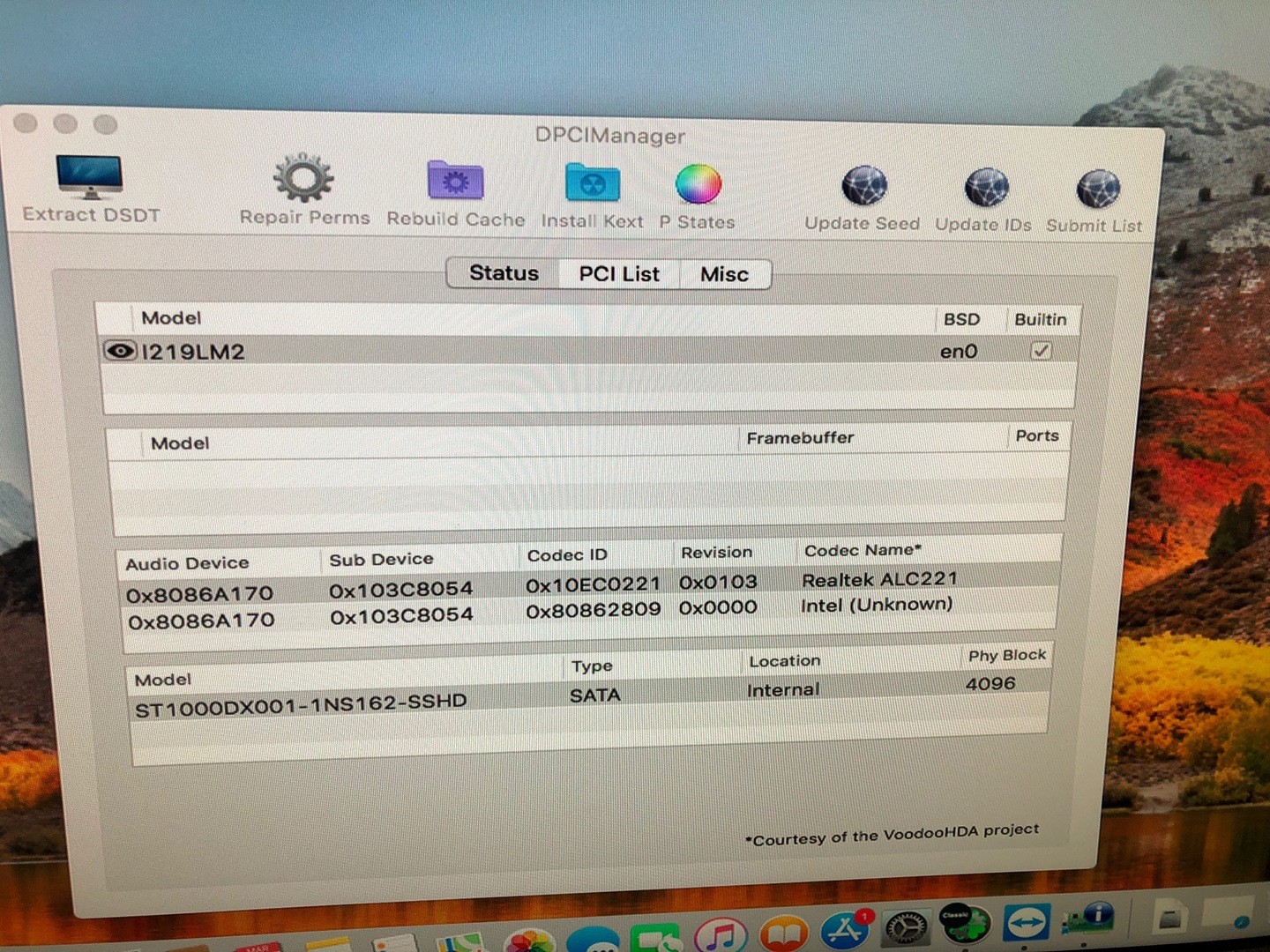Select the ST1000DX001-1NS162-SSHD drive row

tap(589, 698)
